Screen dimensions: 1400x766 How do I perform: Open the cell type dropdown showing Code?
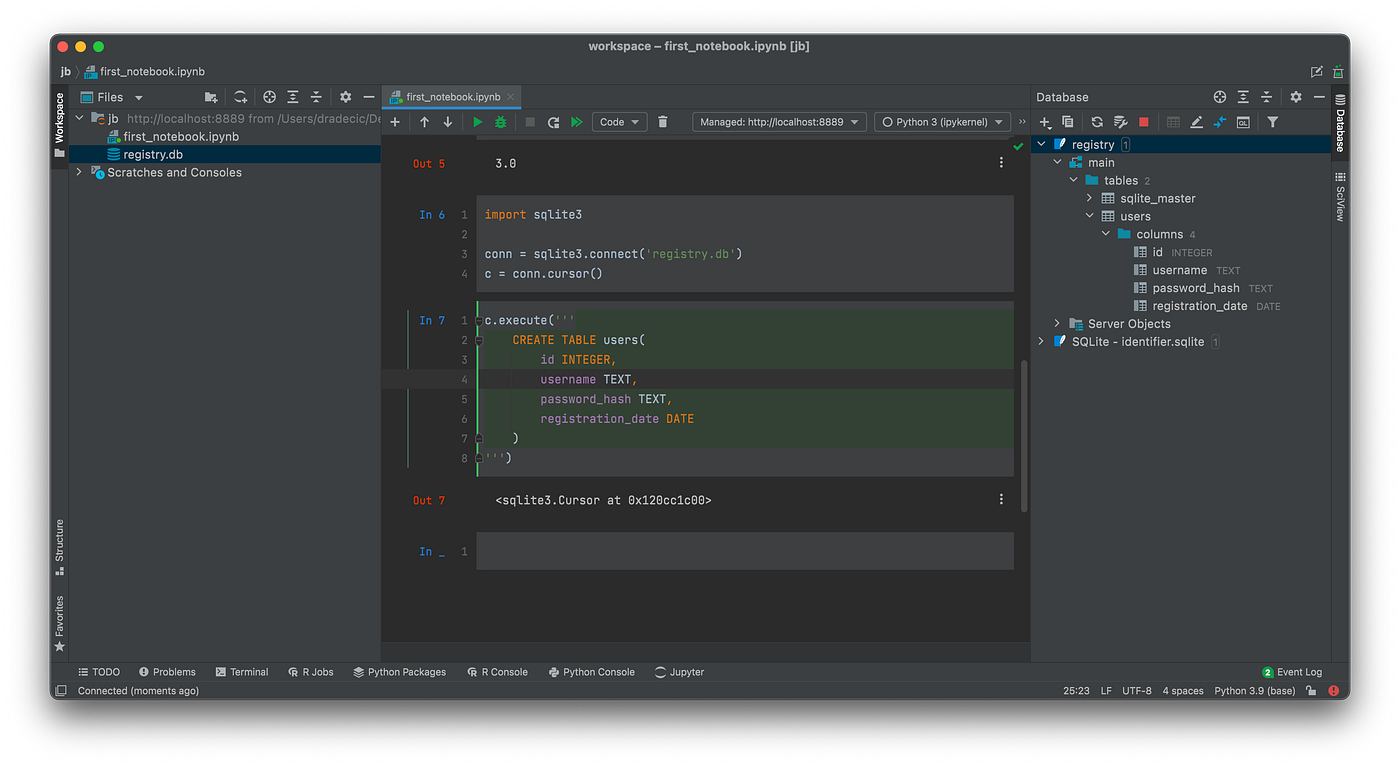pos(618,121)
